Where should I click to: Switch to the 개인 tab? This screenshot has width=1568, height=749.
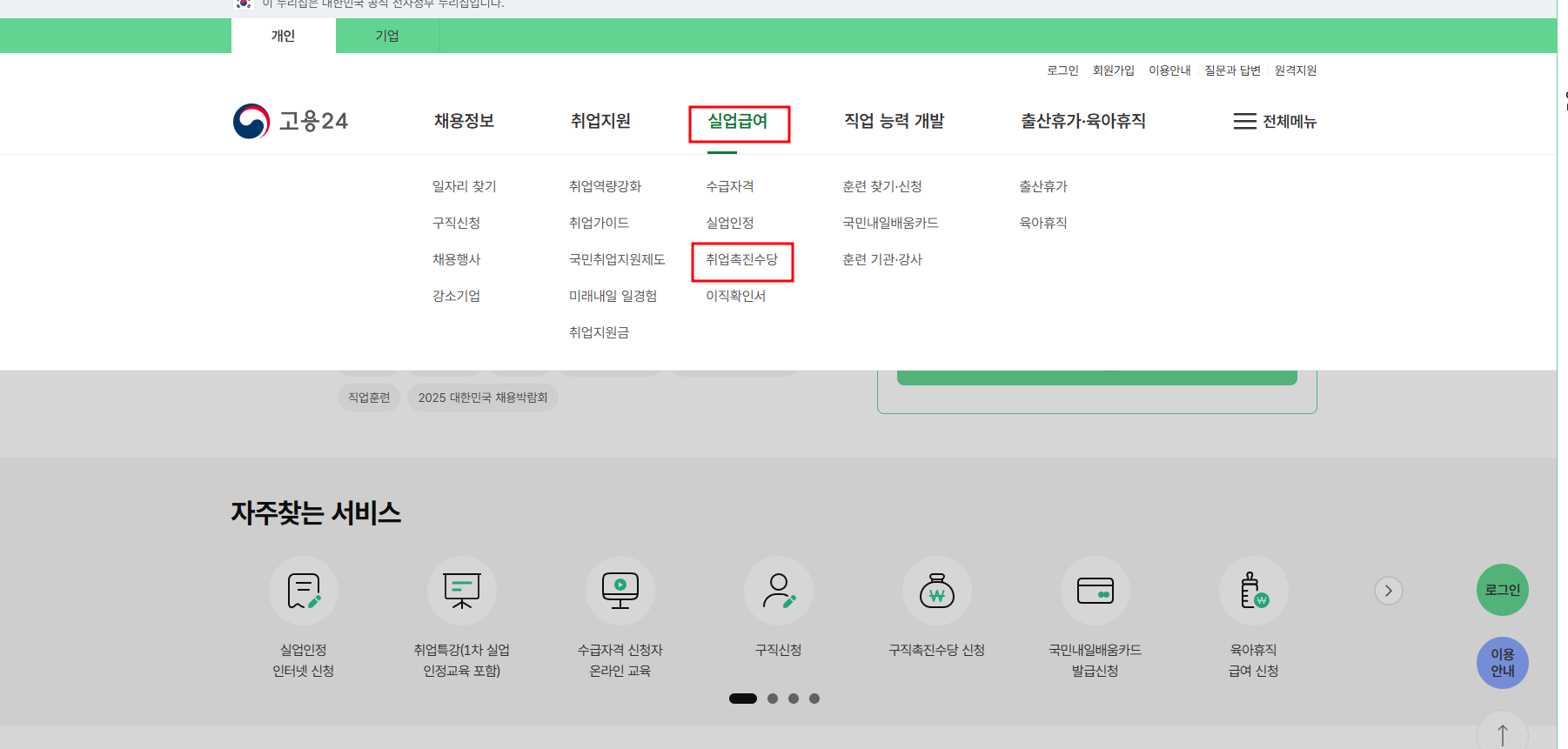pyautogui.click(x=284, y=36)
